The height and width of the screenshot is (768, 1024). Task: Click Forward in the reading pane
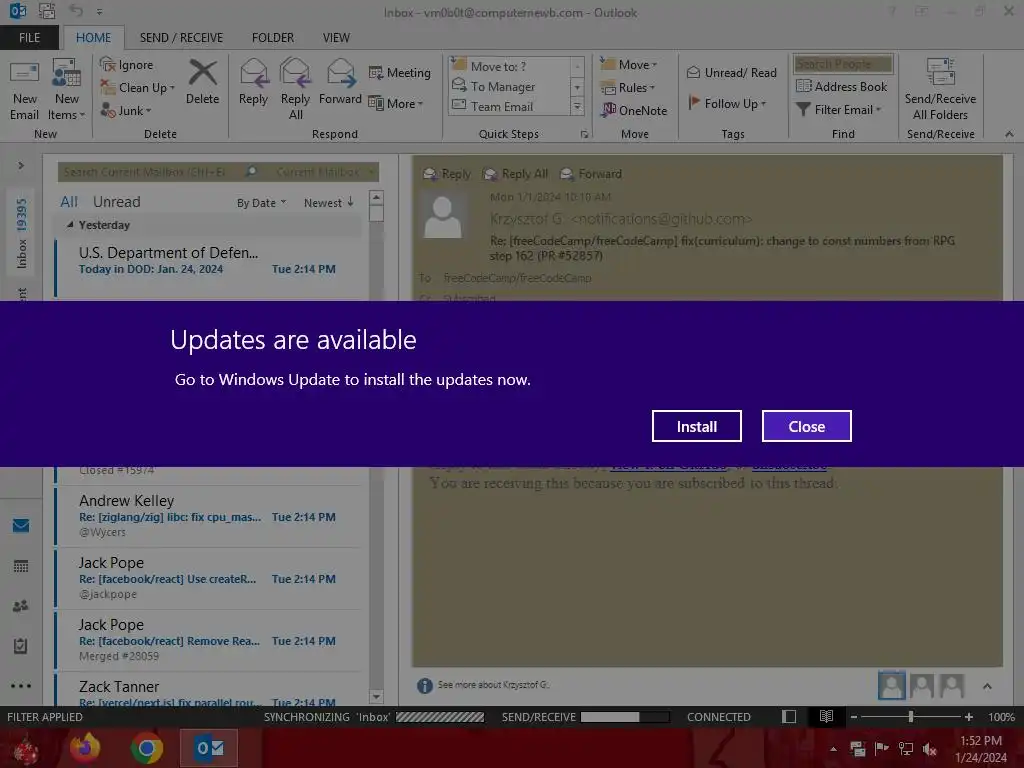pos(591,174)
